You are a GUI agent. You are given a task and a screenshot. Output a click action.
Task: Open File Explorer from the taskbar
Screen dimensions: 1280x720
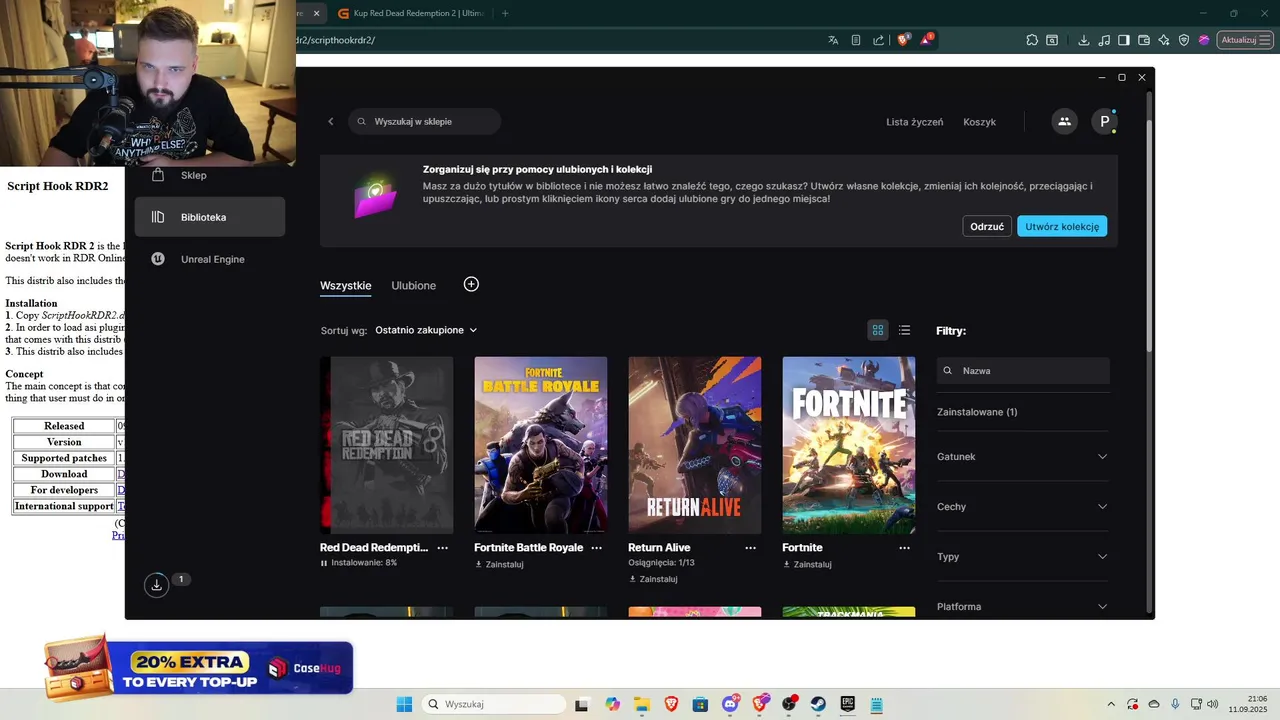pos(641,704)
